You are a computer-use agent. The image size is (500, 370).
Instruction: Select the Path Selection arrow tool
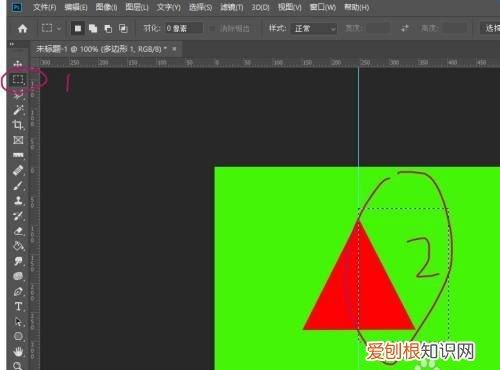[x=18, y=322]
